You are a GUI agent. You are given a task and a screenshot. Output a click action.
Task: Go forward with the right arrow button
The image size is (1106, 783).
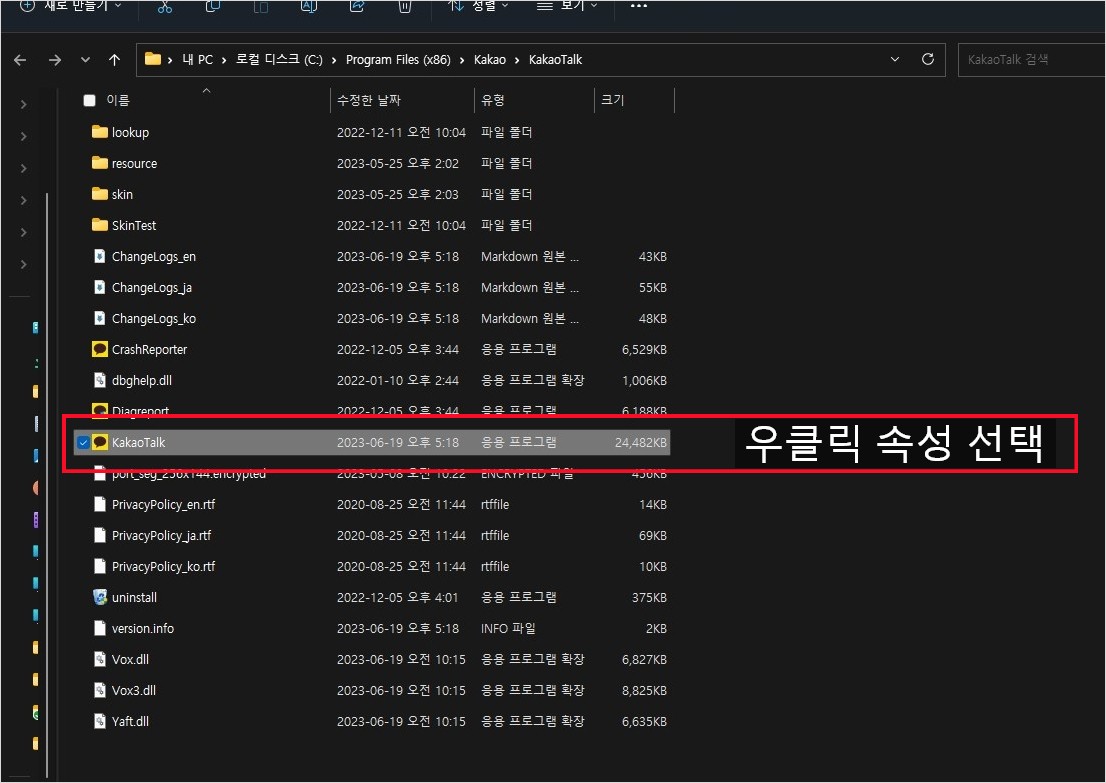pyautogui.click(x=54, y=60)
